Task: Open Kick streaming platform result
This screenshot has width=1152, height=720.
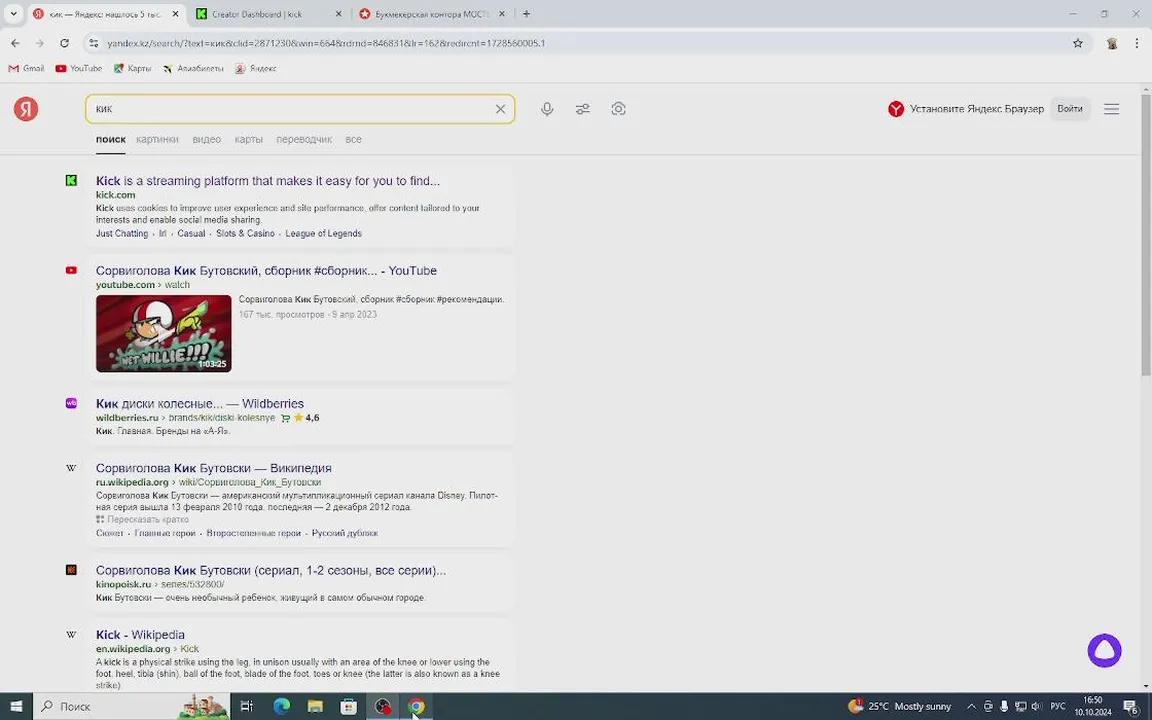Action: click(x=267, y=181)
